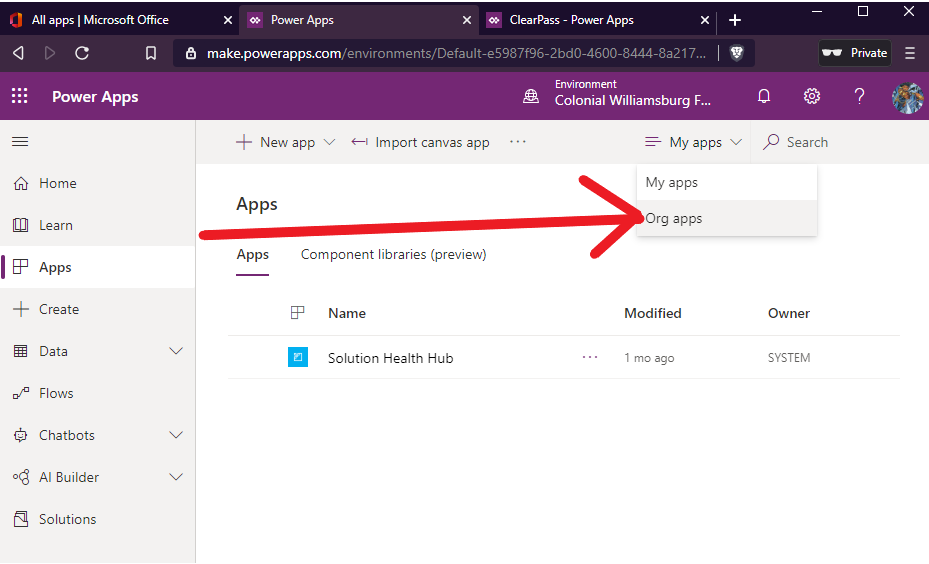929x564 pixels.
Task: Open the browser main menu
Action: point(910,53)
